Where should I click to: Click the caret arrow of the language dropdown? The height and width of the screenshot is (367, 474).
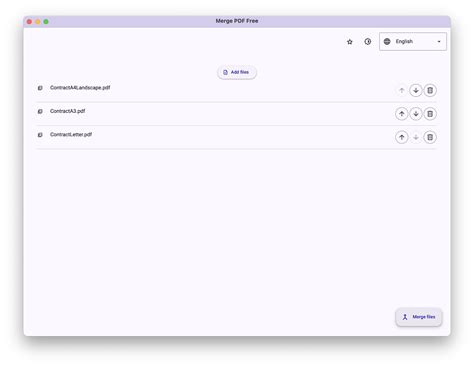[x=439, y=42]
